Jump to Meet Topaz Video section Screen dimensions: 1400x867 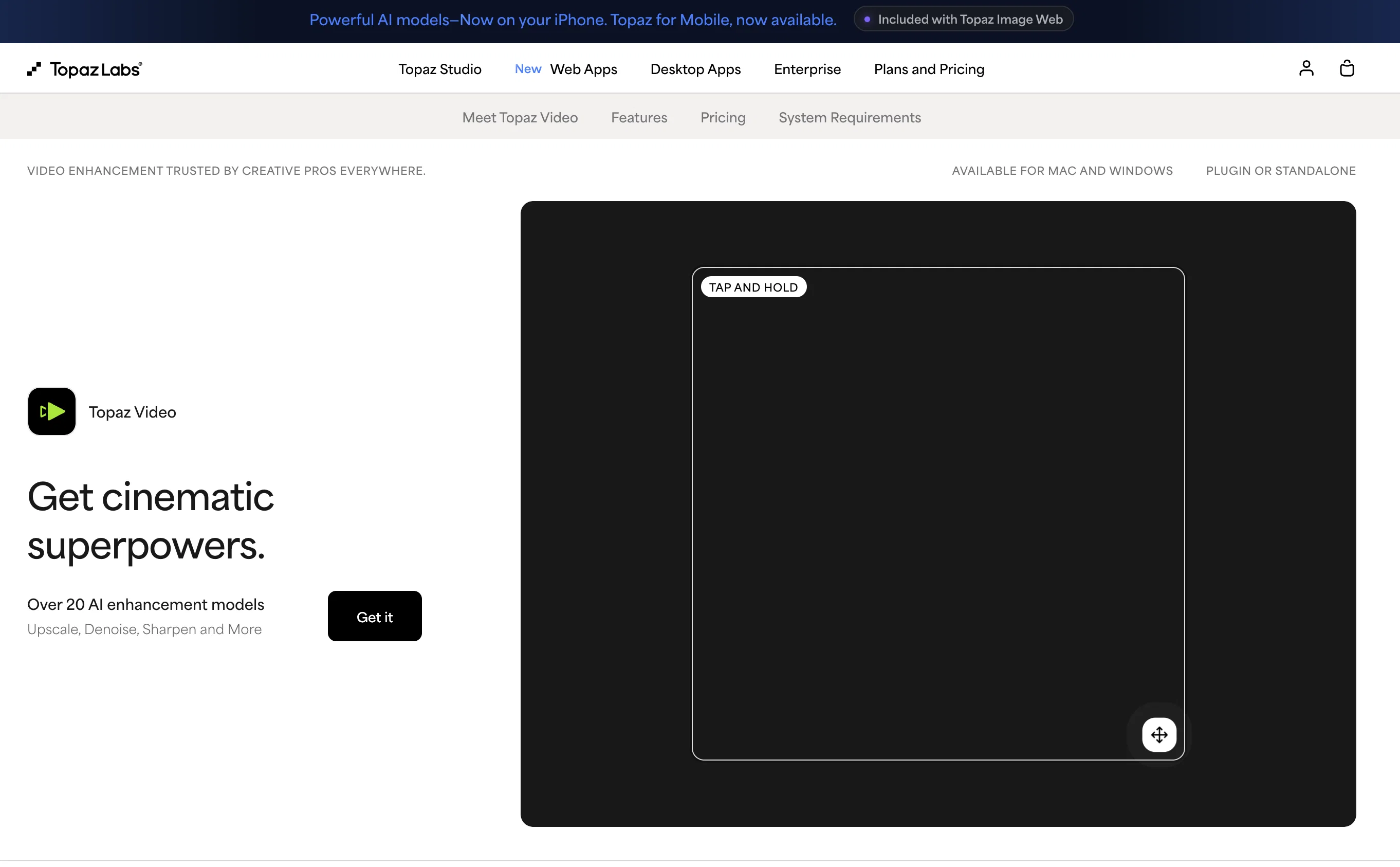point(520,118)
